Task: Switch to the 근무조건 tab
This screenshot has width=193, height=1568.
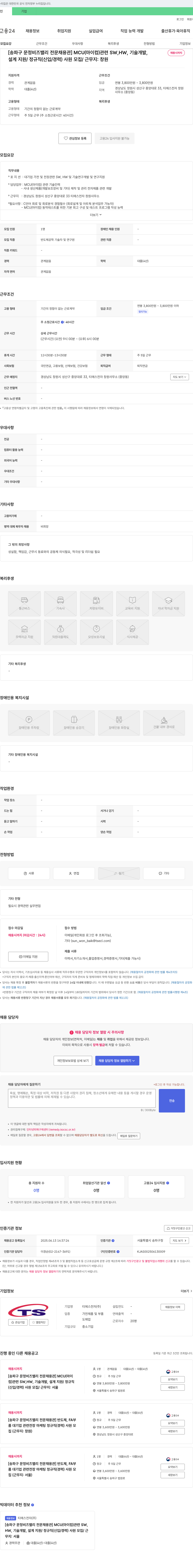Action: (41, 44)
